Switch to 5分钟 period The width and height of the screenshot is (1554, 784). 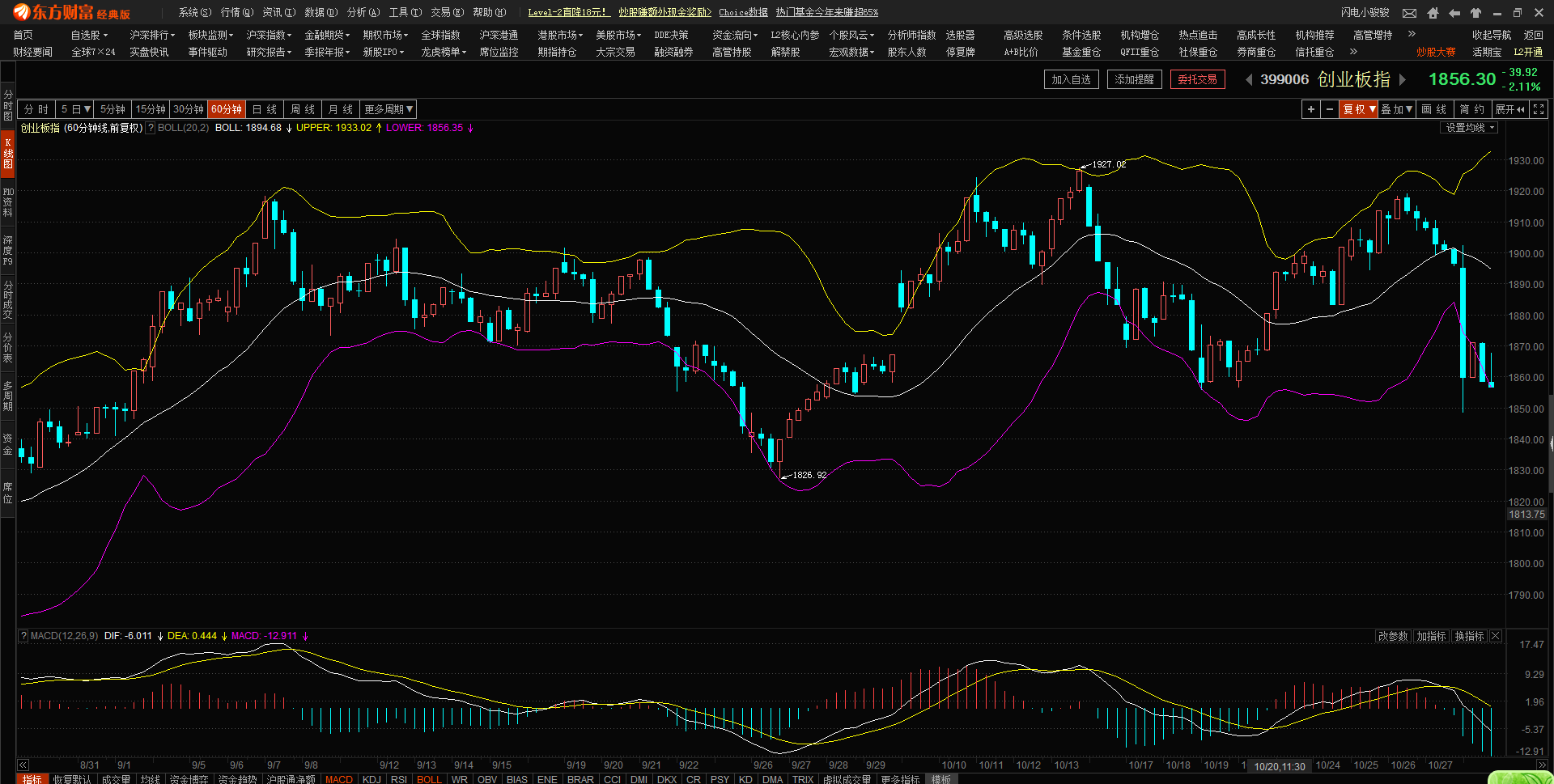[113, 109]
